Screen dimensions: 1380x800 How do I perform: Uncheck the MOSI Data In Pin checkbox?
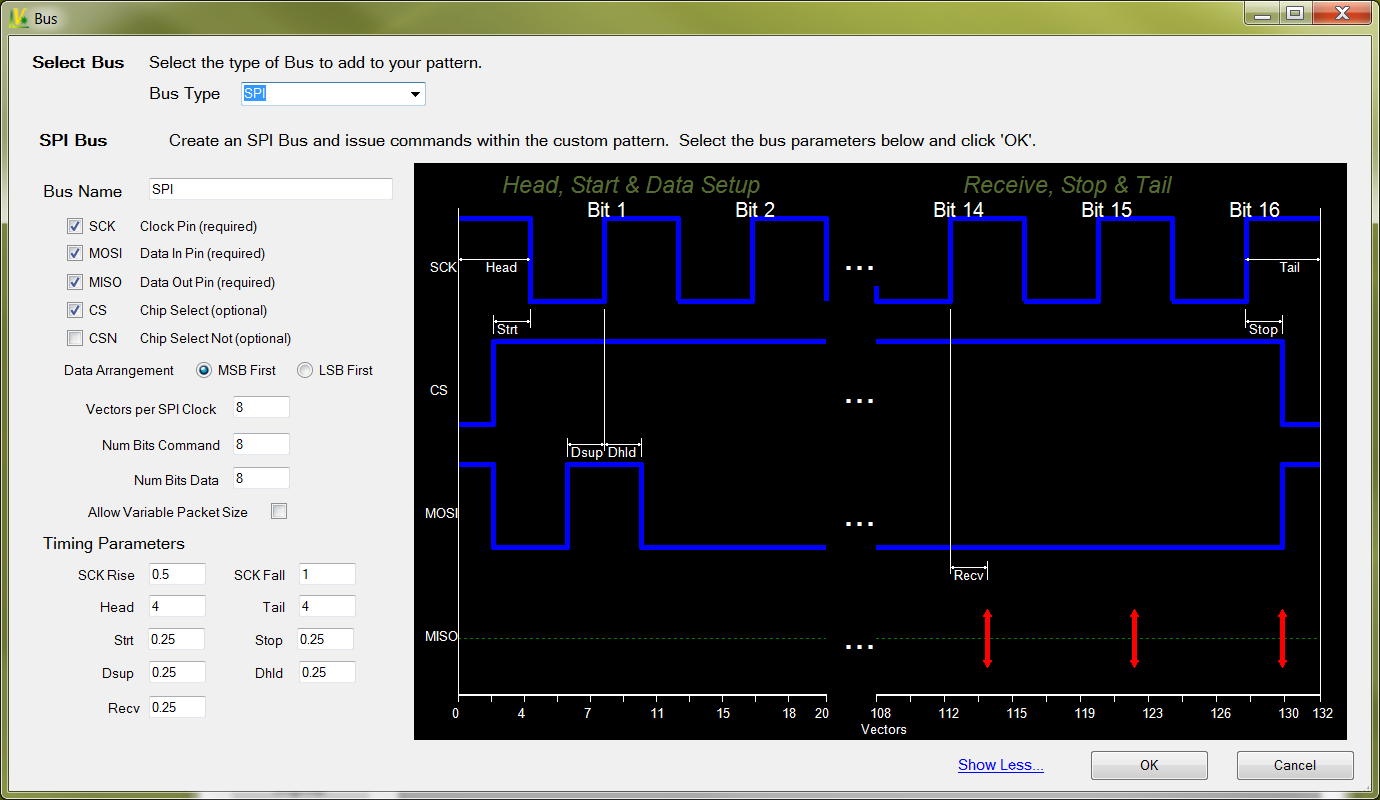coord(75,253)
